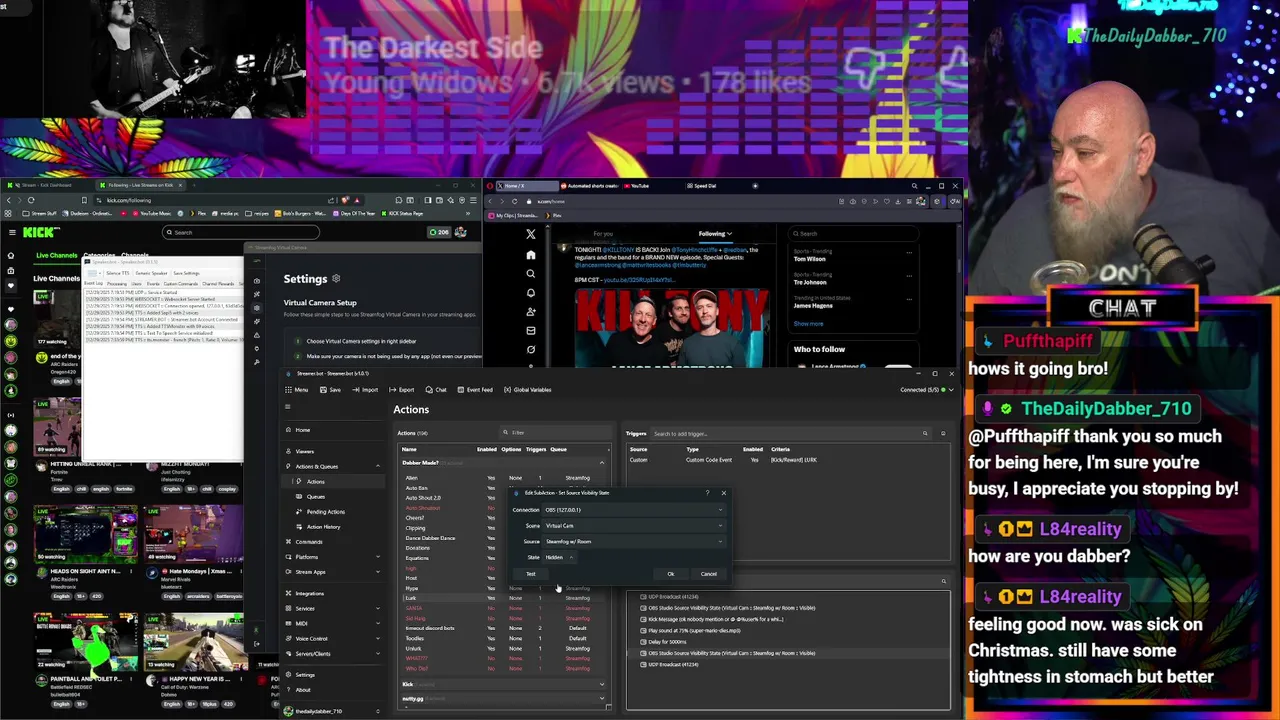Switch to For you tab on X
The width and height of the screenshot is (1280, 720).
pos(603,234)
